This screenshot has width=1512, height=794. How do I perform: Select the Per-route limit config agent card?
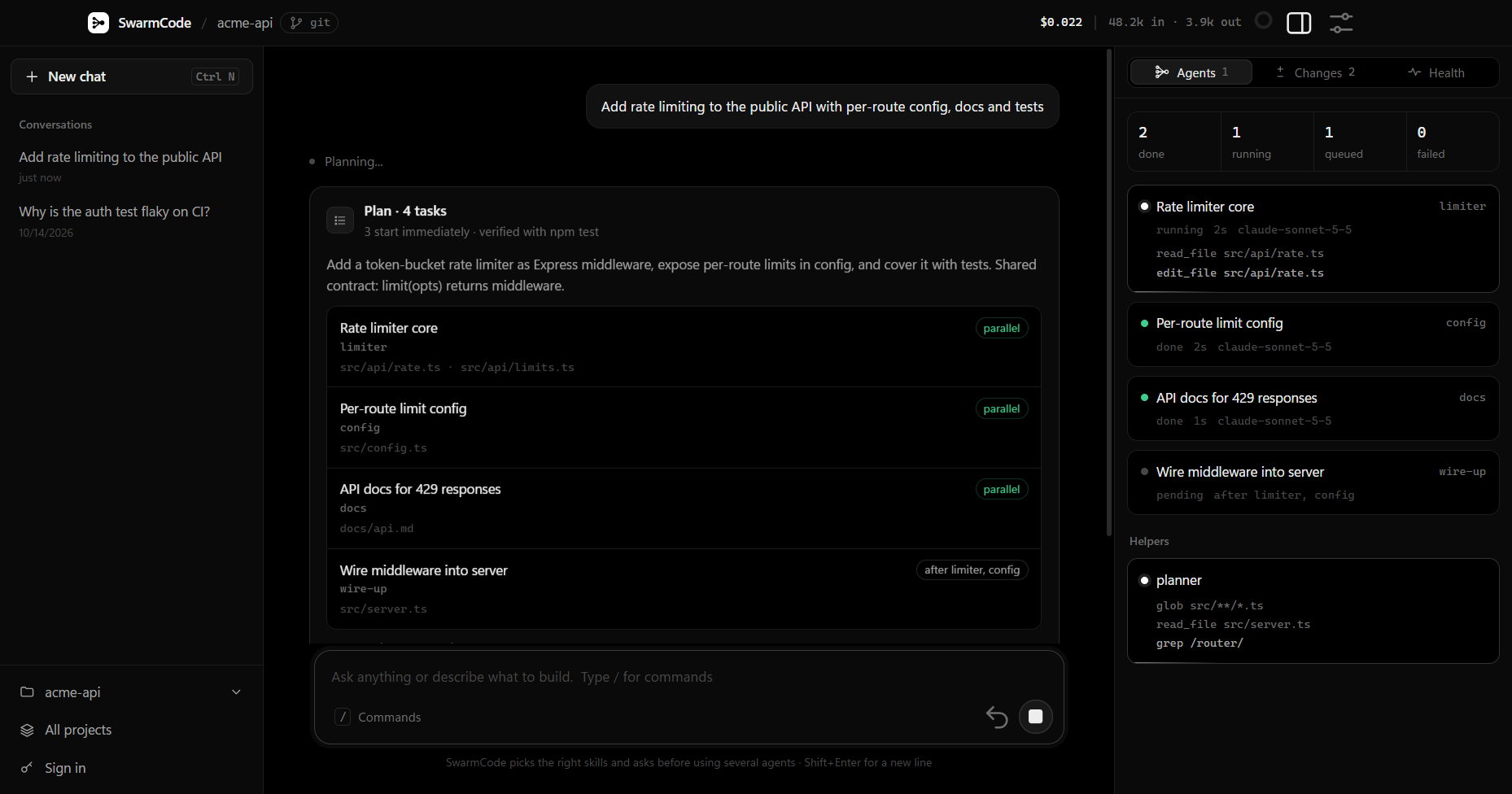1313,334
